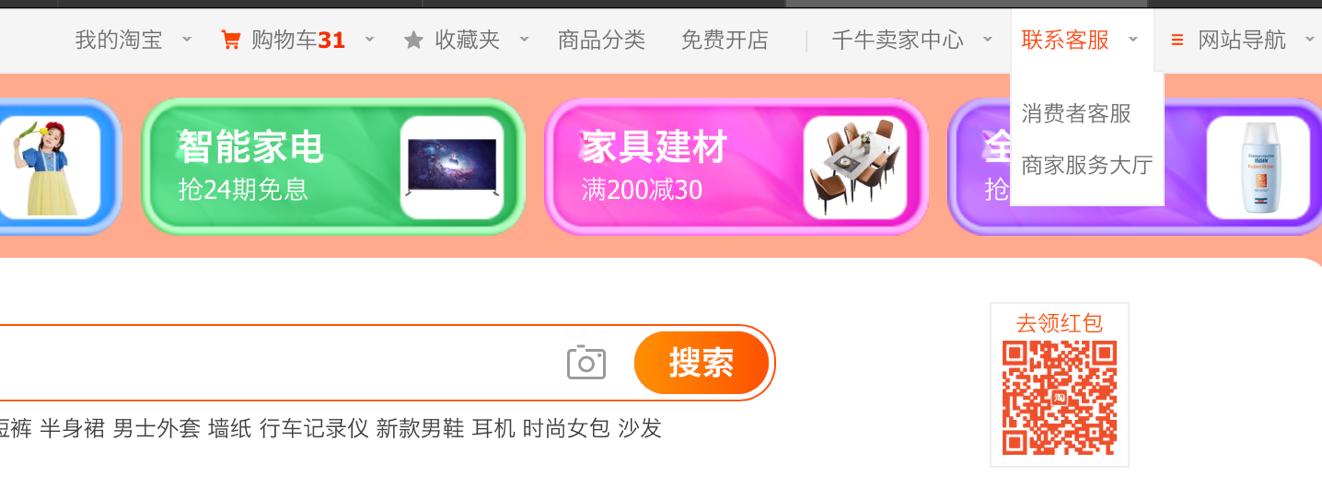
Task: Open the TV thumbnail in 智能家电 banner
Action: pos(452,167)
